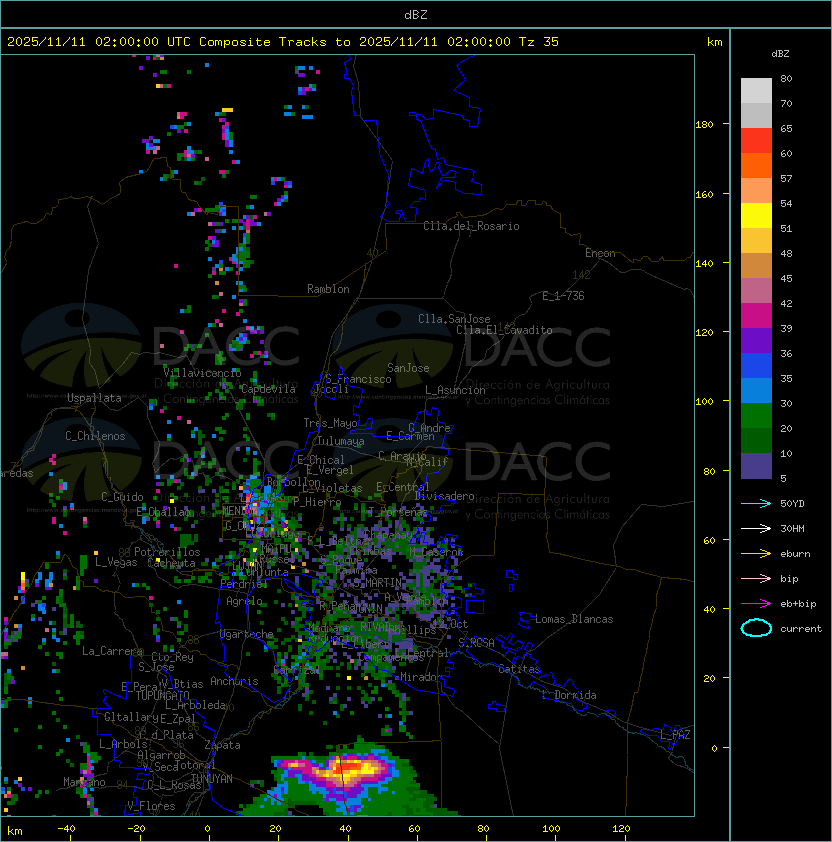
Task: Pick the magenta 39–42 dBZ swatch
Action: [756, 316]
